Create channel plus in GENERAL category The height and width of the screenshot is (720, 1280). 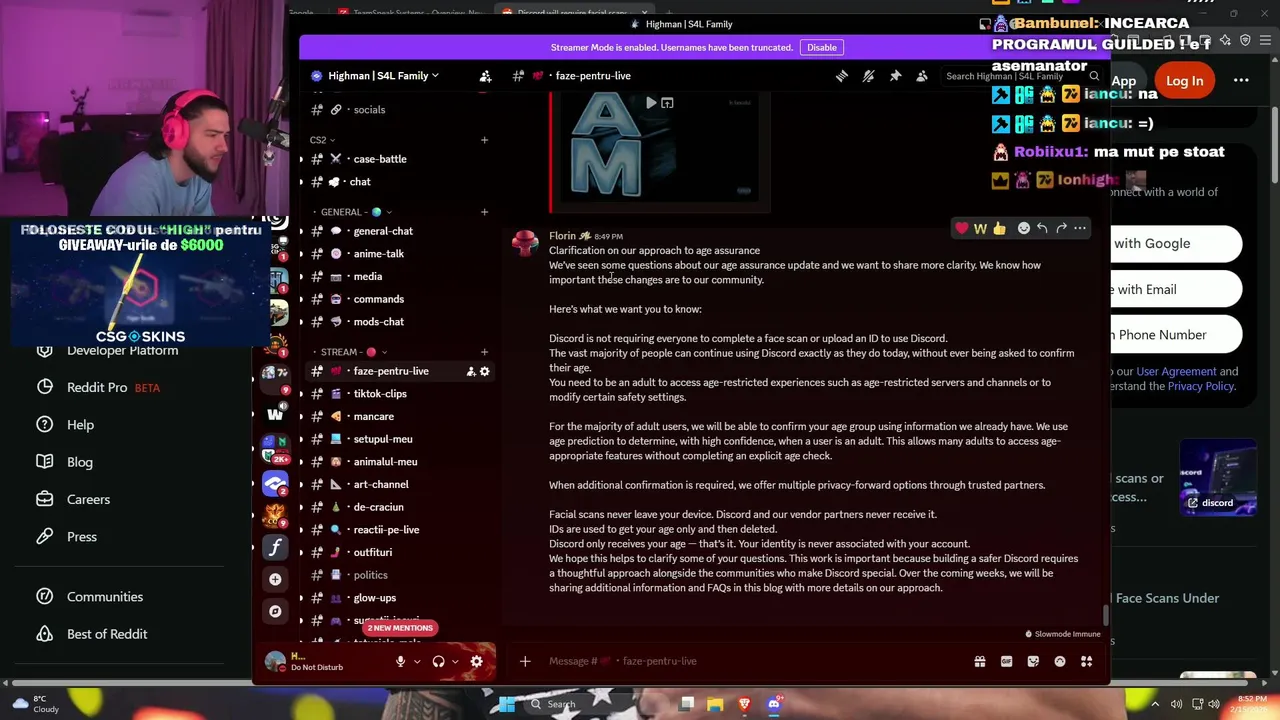pos(484,212)
